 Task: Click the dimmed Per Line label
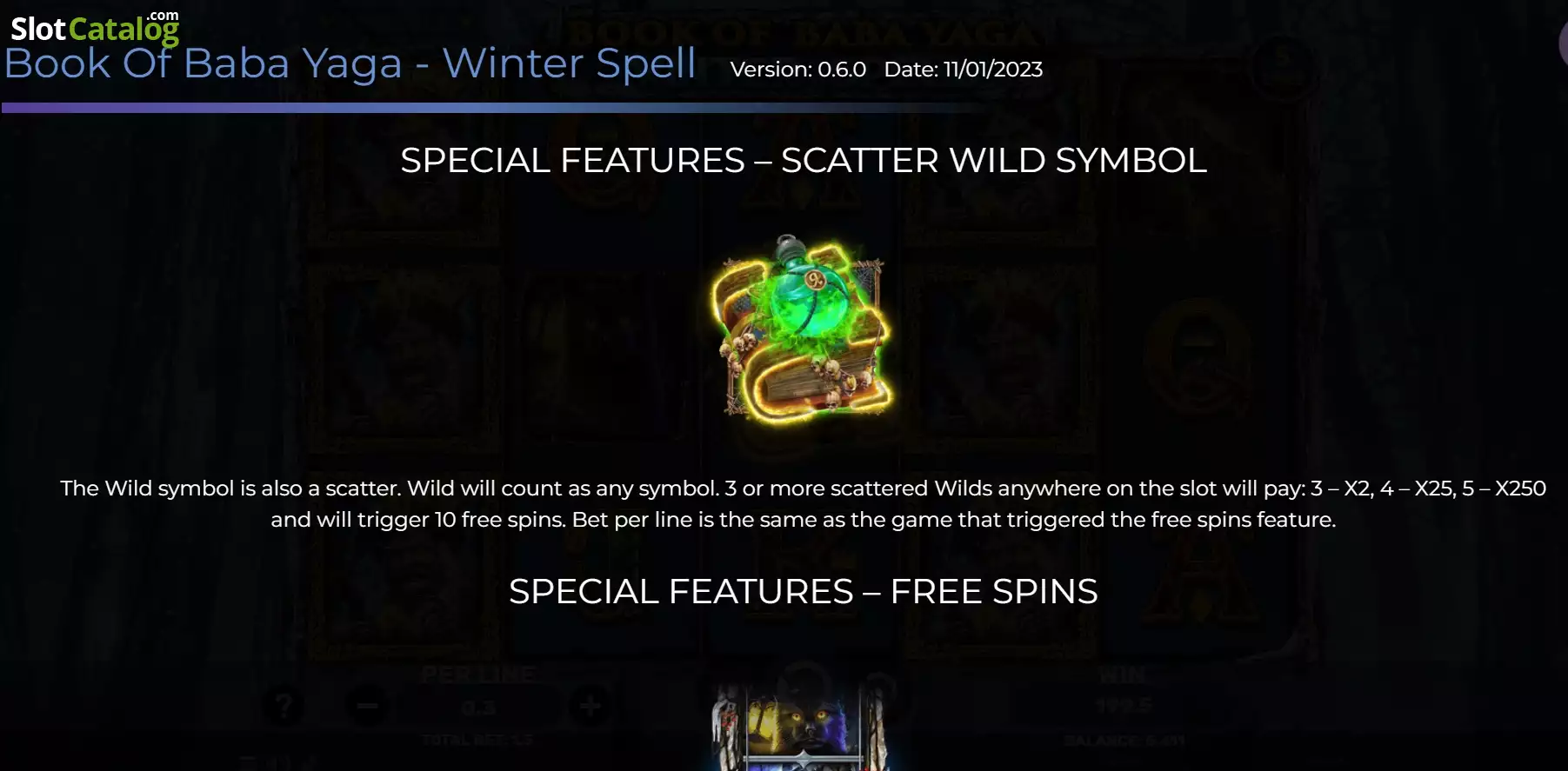478,674
